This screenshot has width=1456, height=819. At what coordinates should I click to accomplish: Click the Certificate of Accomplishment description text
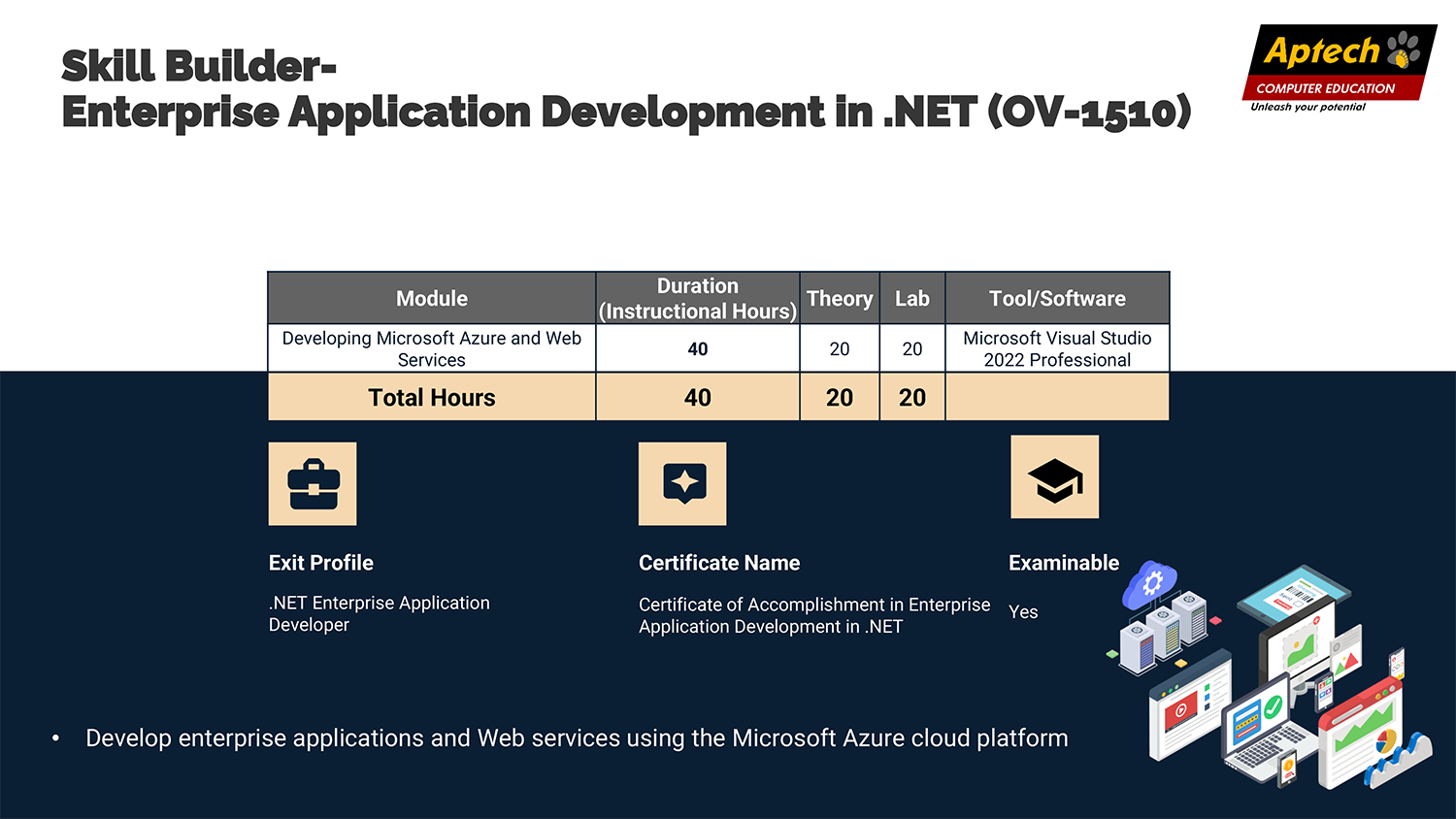813,615
